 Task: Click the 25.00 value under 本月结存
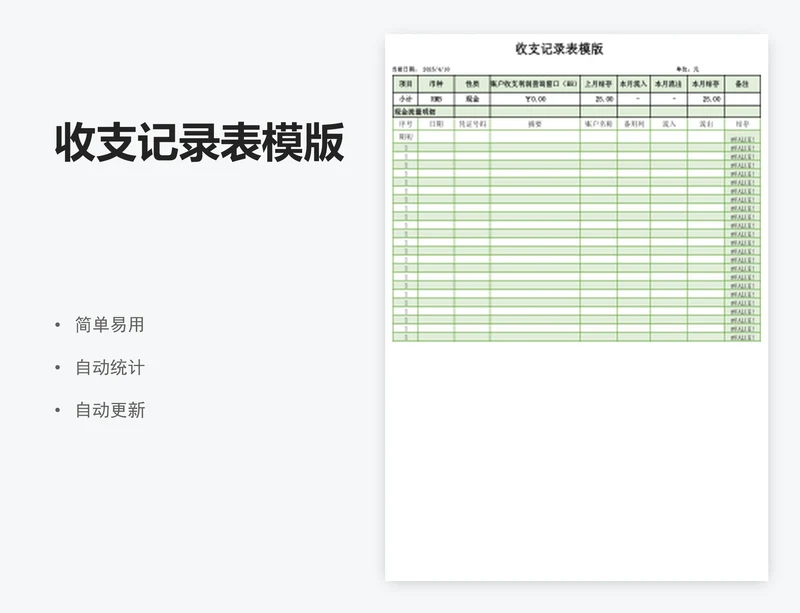[711, 99]
